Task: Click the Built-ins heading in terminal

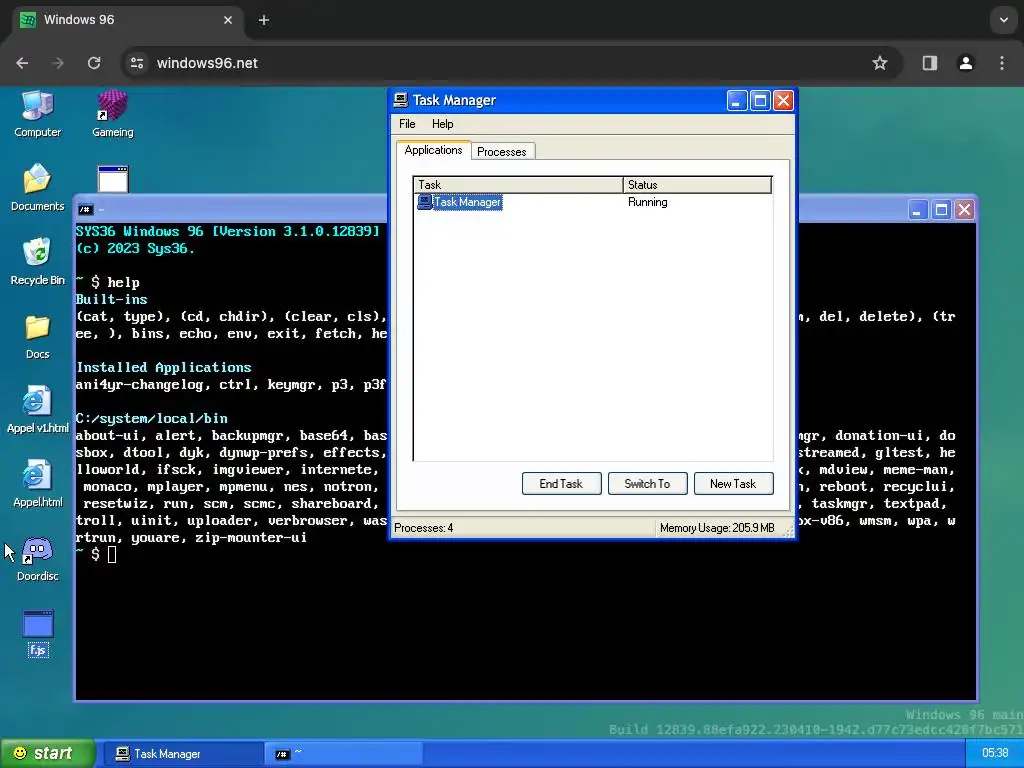Action: 112,299
